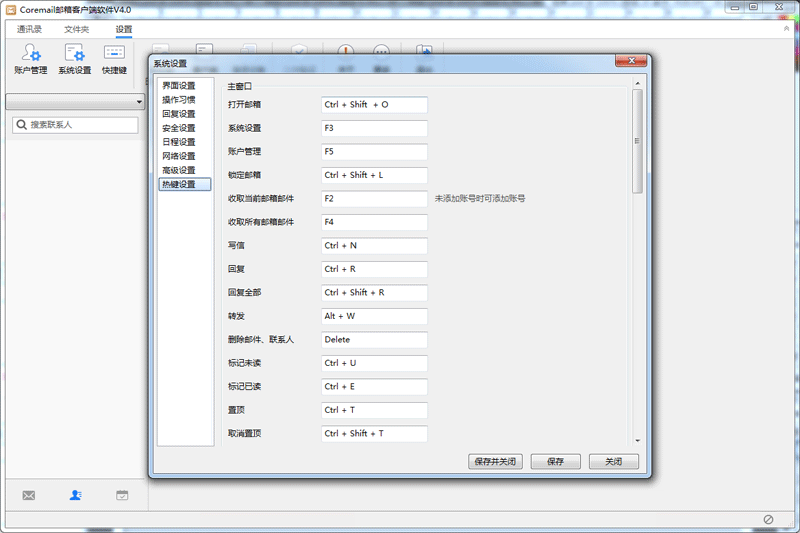Focus the 转发 shortcut field Alt + W
This screenshot has height=533, width=800.
(x=374, y=316)
